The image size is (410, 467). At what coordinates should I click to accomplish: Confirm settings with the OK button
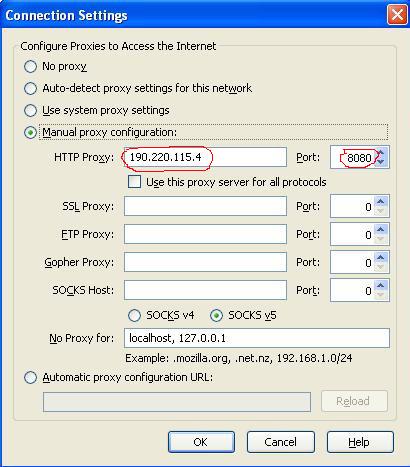[201, 442]
